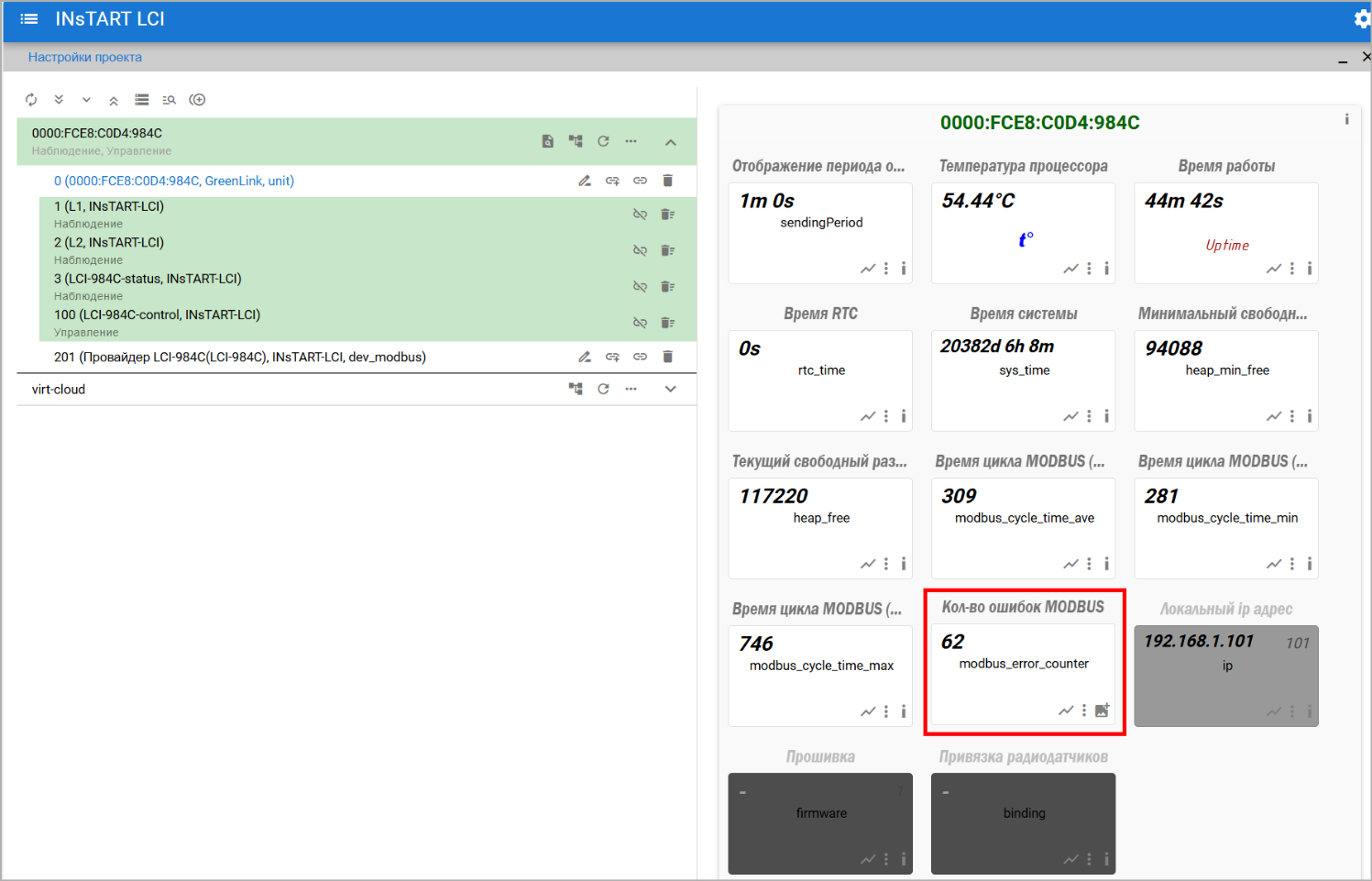The width and height of the screenshot is (1372, 881).
Task: Show info for the sendingPeriod widget
Action: tap(904, 269)
